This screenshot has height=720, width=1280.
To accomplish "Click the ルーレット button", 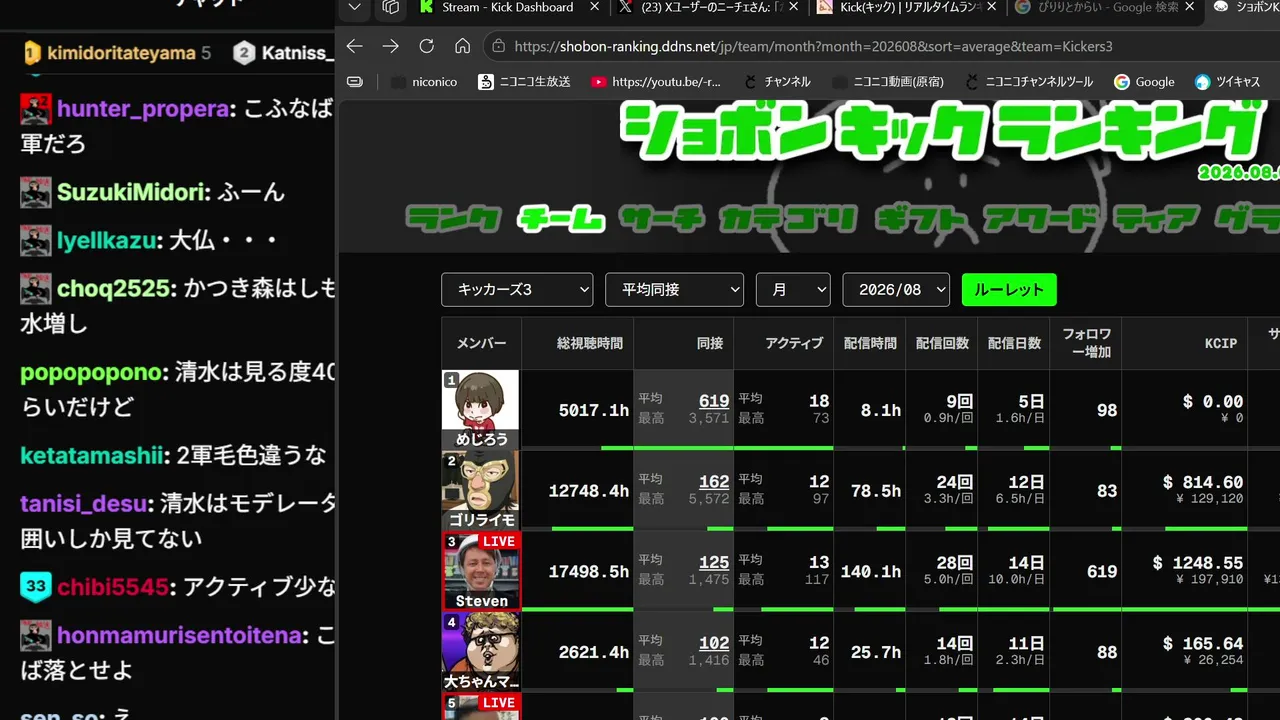I will (x=1009, y=290).
